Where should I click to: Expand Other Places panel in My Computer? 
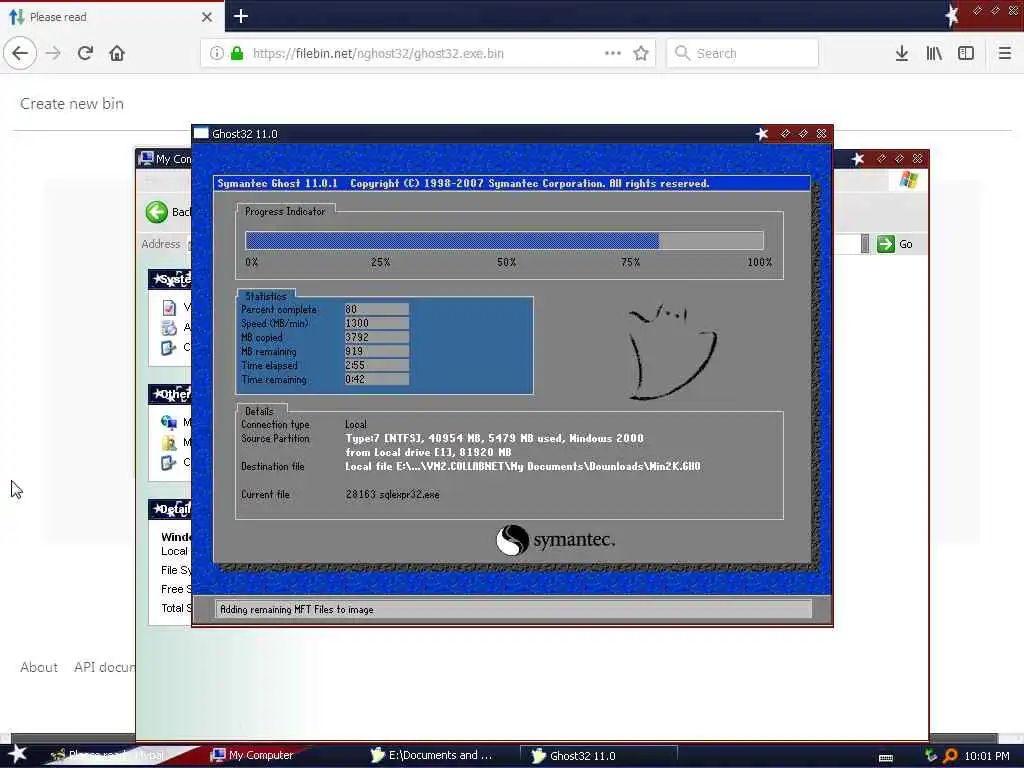click(170, 394)
